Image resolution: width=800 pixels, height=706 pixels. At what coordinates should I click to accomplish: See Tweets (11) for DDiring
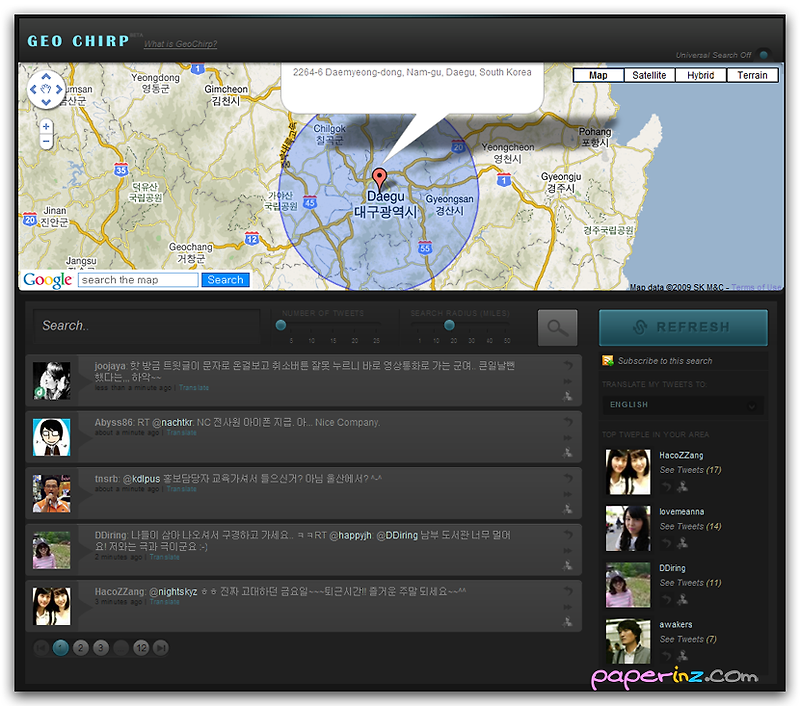(x=690, y=583)
